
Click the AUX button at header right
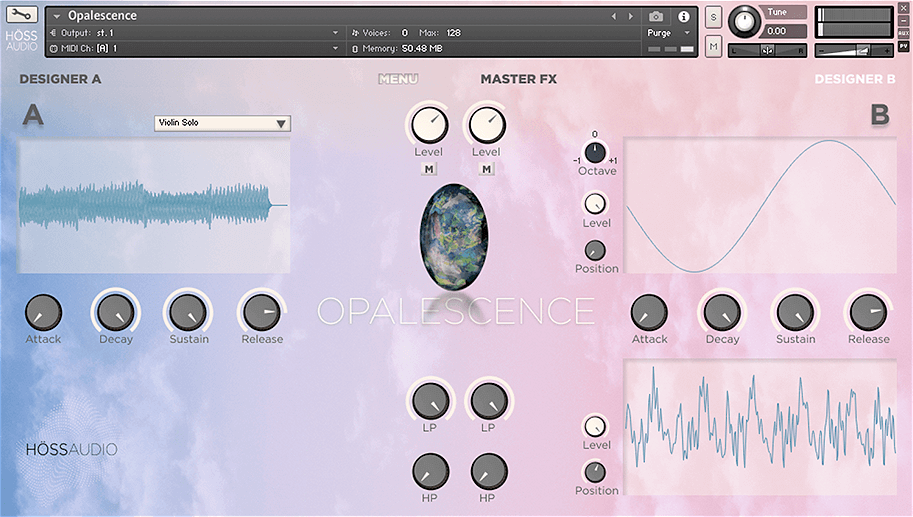(904, 33)
